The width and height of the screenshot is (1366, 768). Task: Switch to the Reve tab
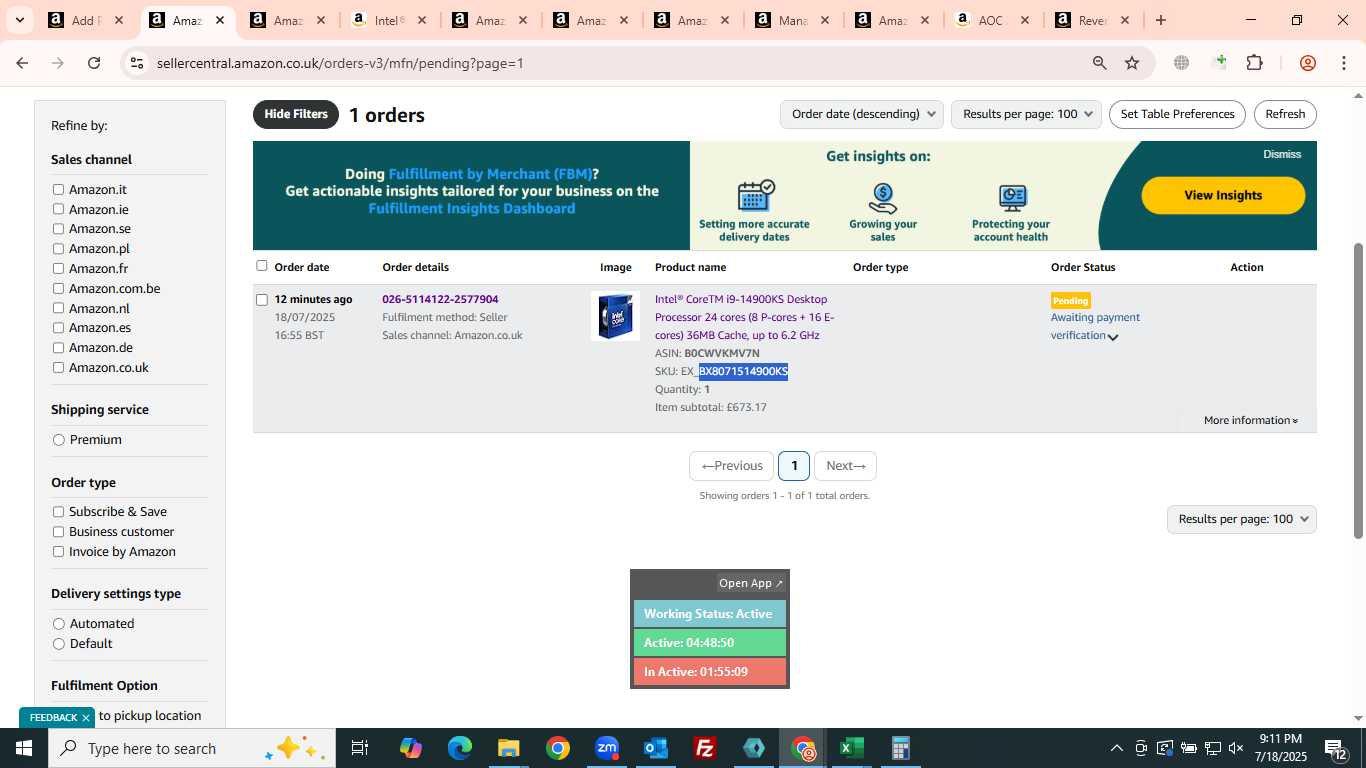1091,20
